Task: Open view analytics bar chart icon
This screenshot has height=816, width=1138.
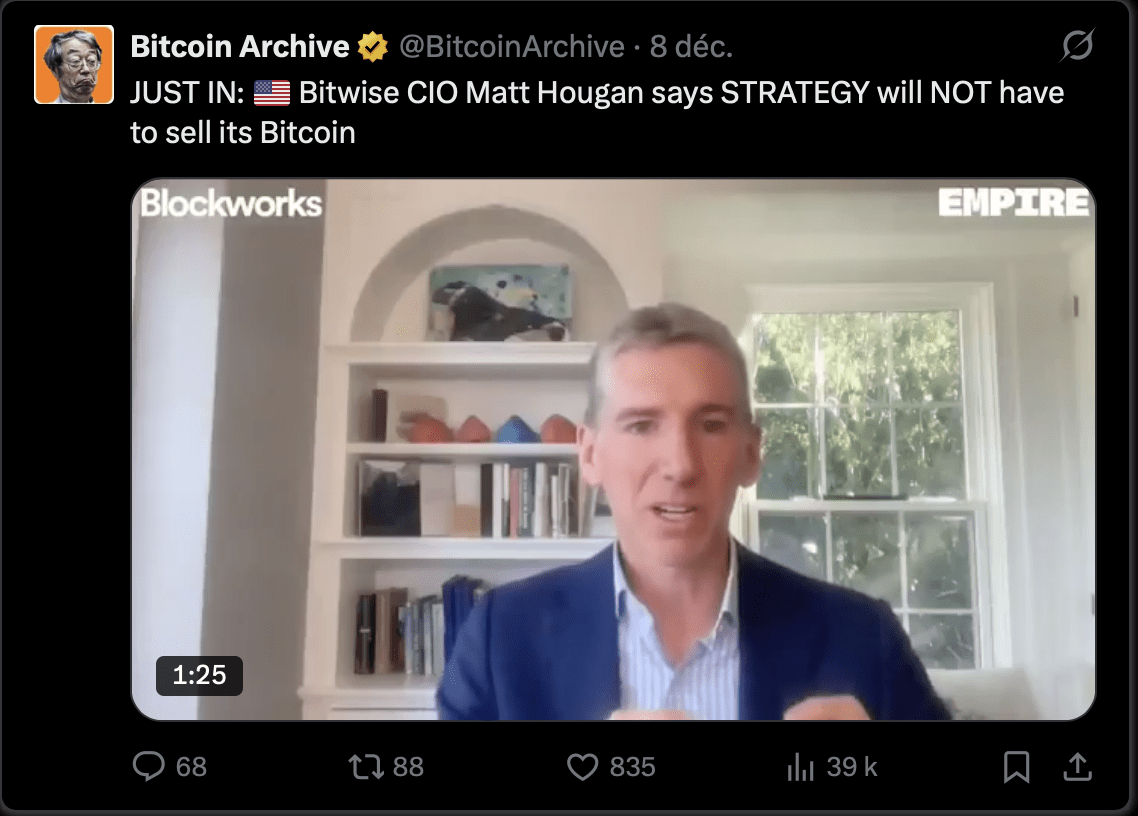Action: 801,767
